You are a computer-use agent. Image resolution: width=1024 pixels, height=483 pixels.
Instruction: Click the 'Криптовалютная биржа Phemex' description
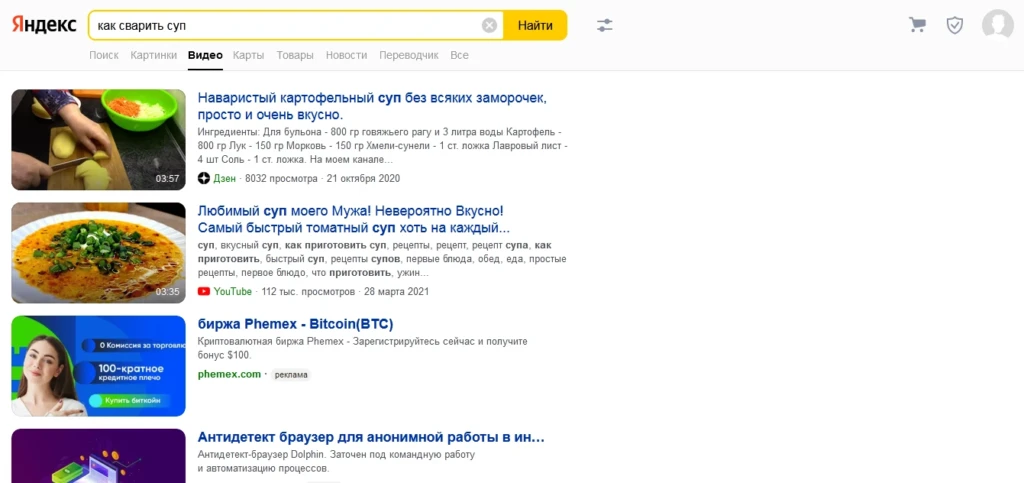[x=362, y=349]
